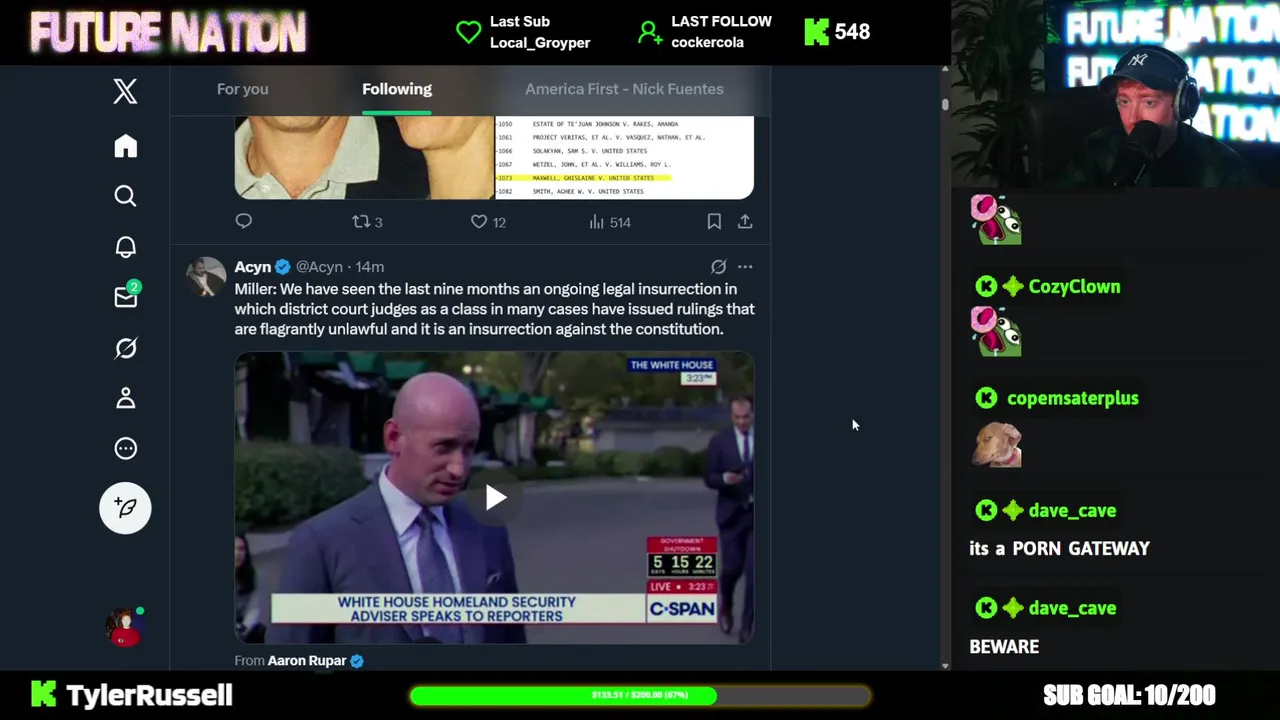Open Messages envelope with badge
Viewport: 1280px width, 720px height.
coord(126,296)
